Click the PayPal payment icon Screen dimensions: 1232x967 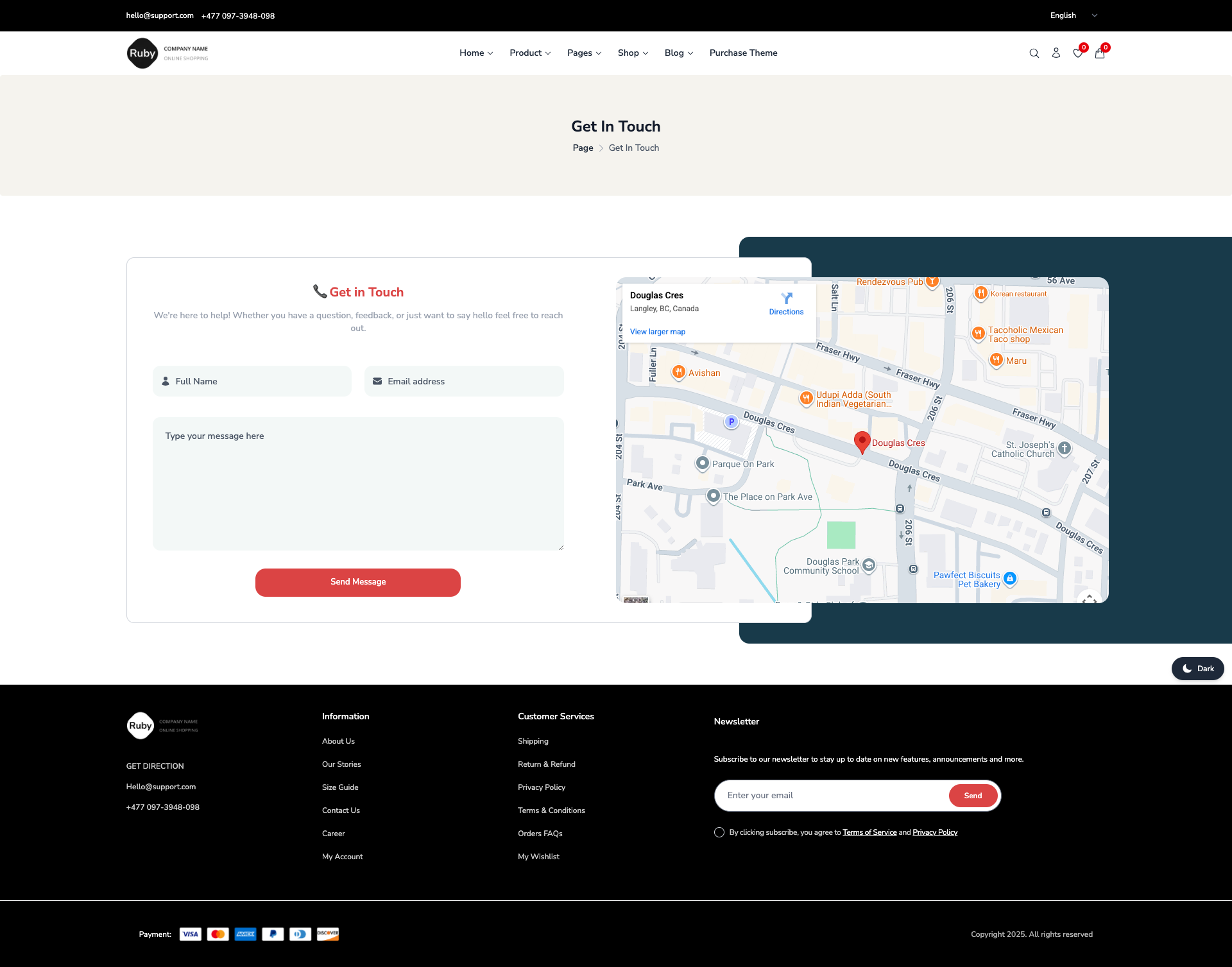click(273, 934)
